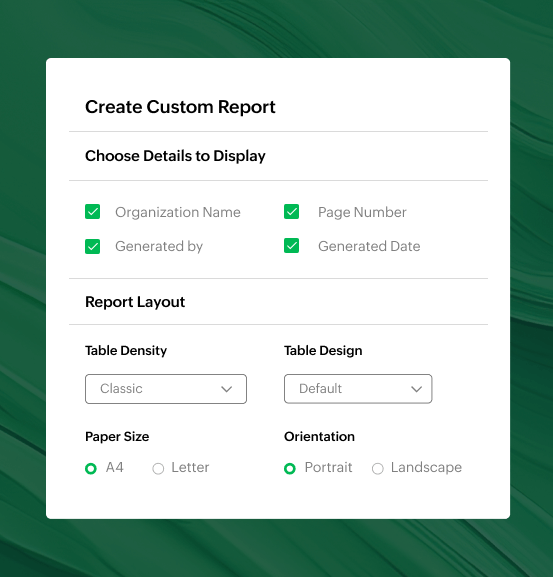Choose the Landscape orientation radio button
553x577 pixels.
(x=377, y=468)
